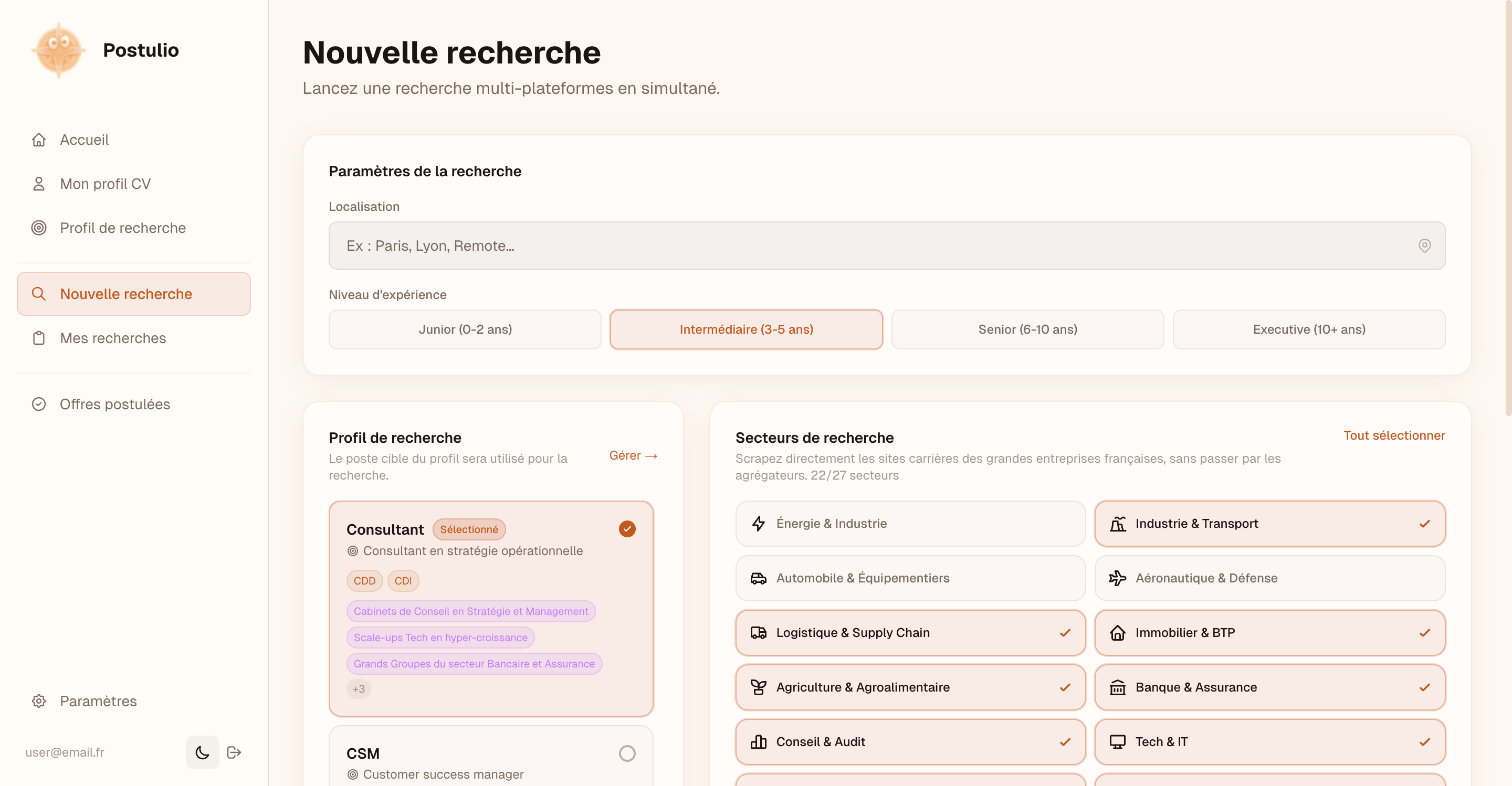The image size is (1512, 786).
Task: Click the check-circle icon beside Offres postulées
Action: (x=39, y=404)
